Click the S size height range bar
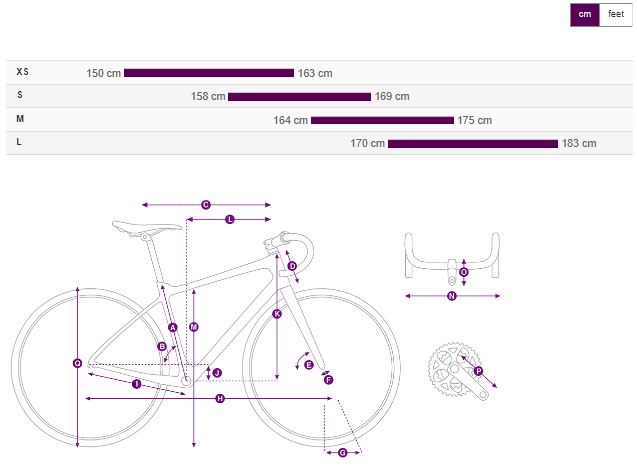 point(299,97)
